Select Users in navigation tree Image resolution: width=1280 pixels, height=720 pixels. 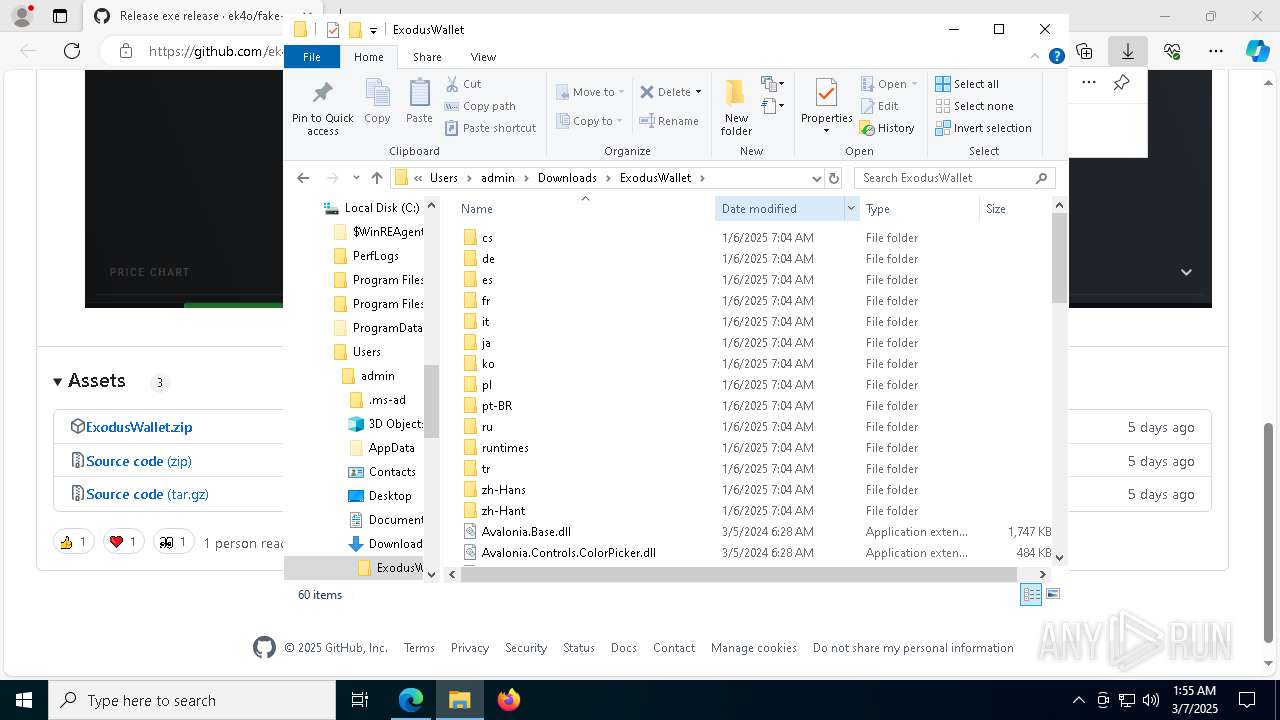click(366, 352)
